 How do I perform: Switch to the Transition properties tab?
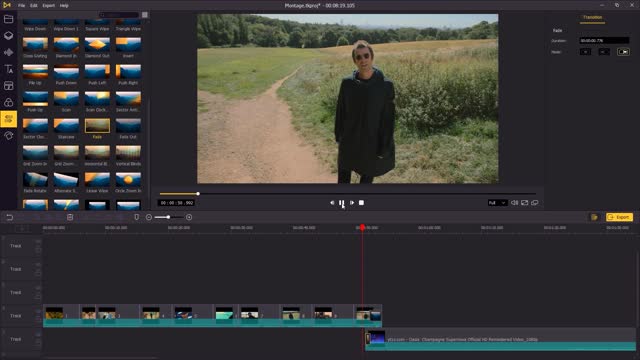(592, 18)
